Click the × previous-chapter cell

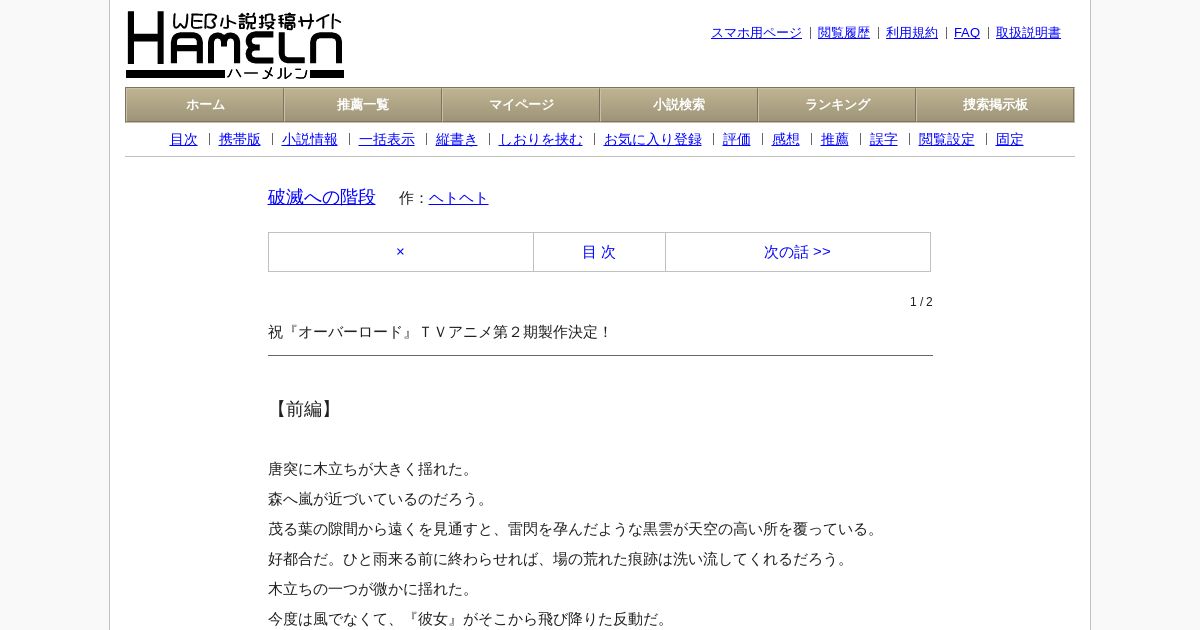tap(401, 252)
